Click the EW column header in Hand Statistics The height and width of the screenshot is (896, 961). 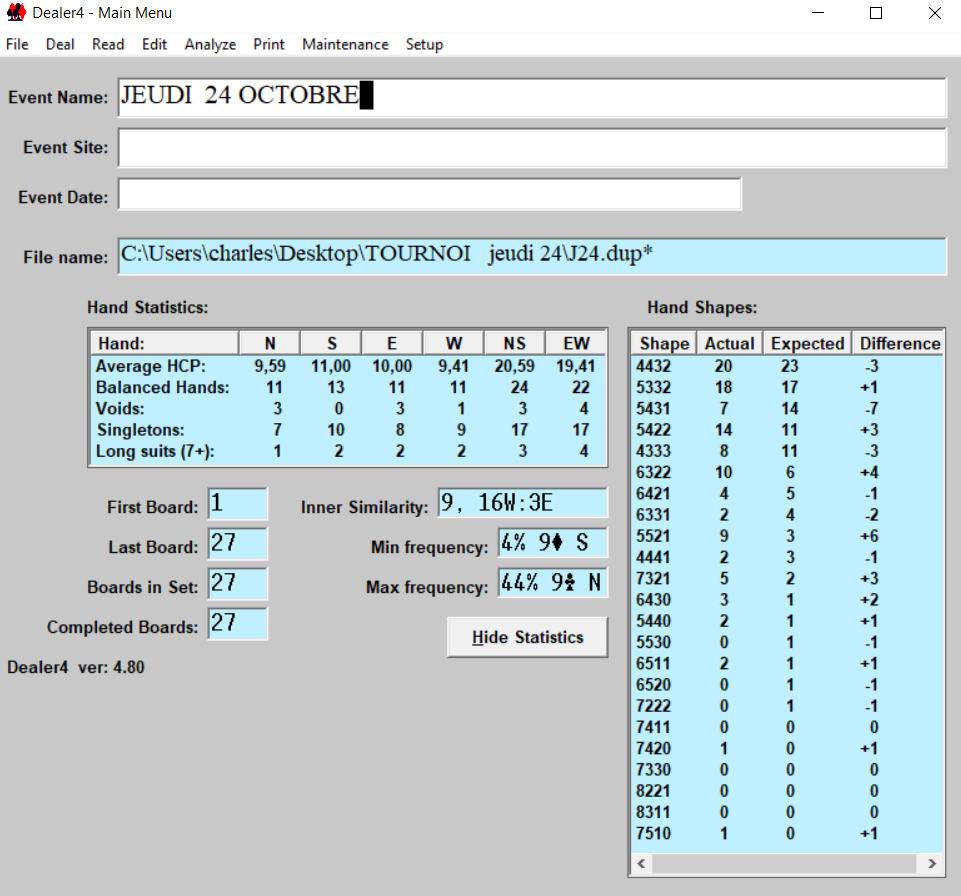point(576,343)
